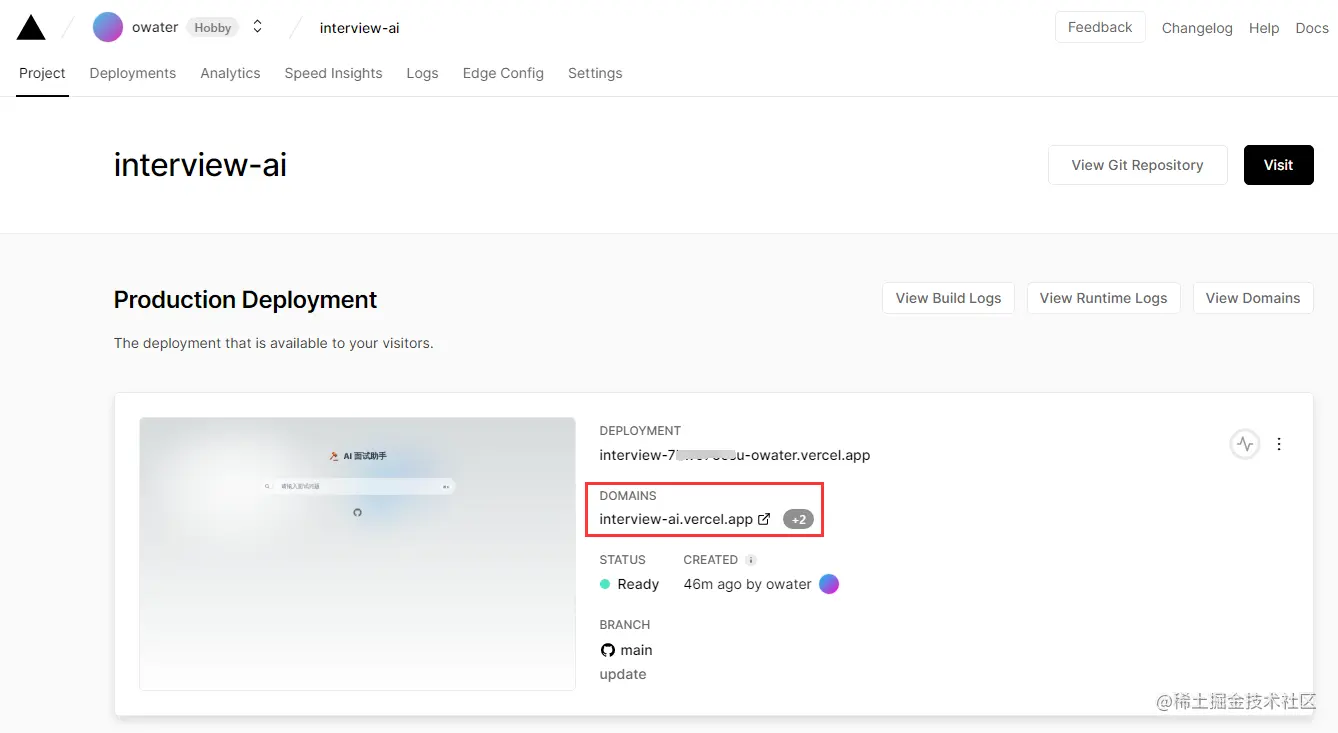This screenshot has height=733, width=1338.
Task: Click the activity pulse icon
Action: [1244, 444]
